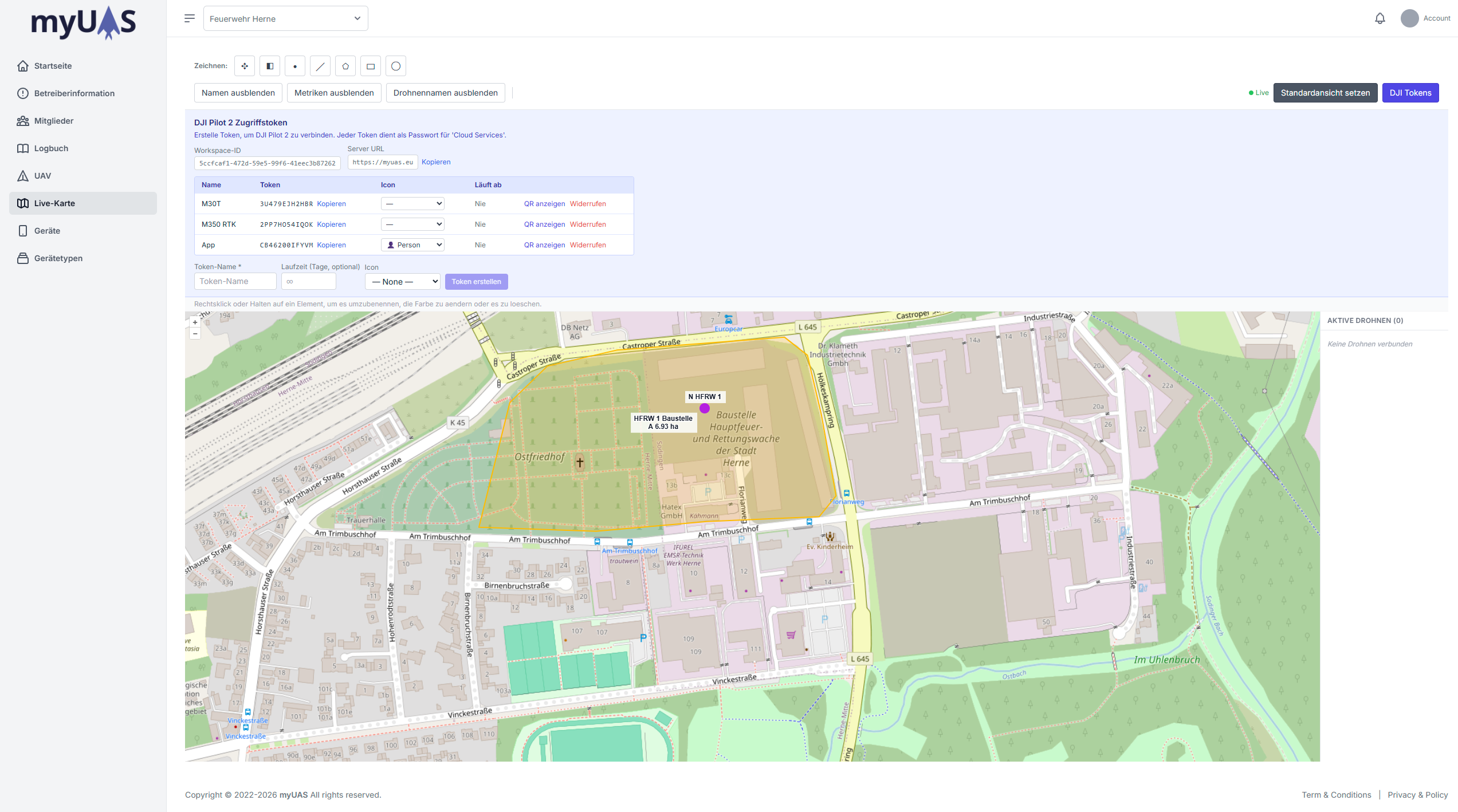
Task: Toggle Namen ausblenden
Action: [238, 93]
